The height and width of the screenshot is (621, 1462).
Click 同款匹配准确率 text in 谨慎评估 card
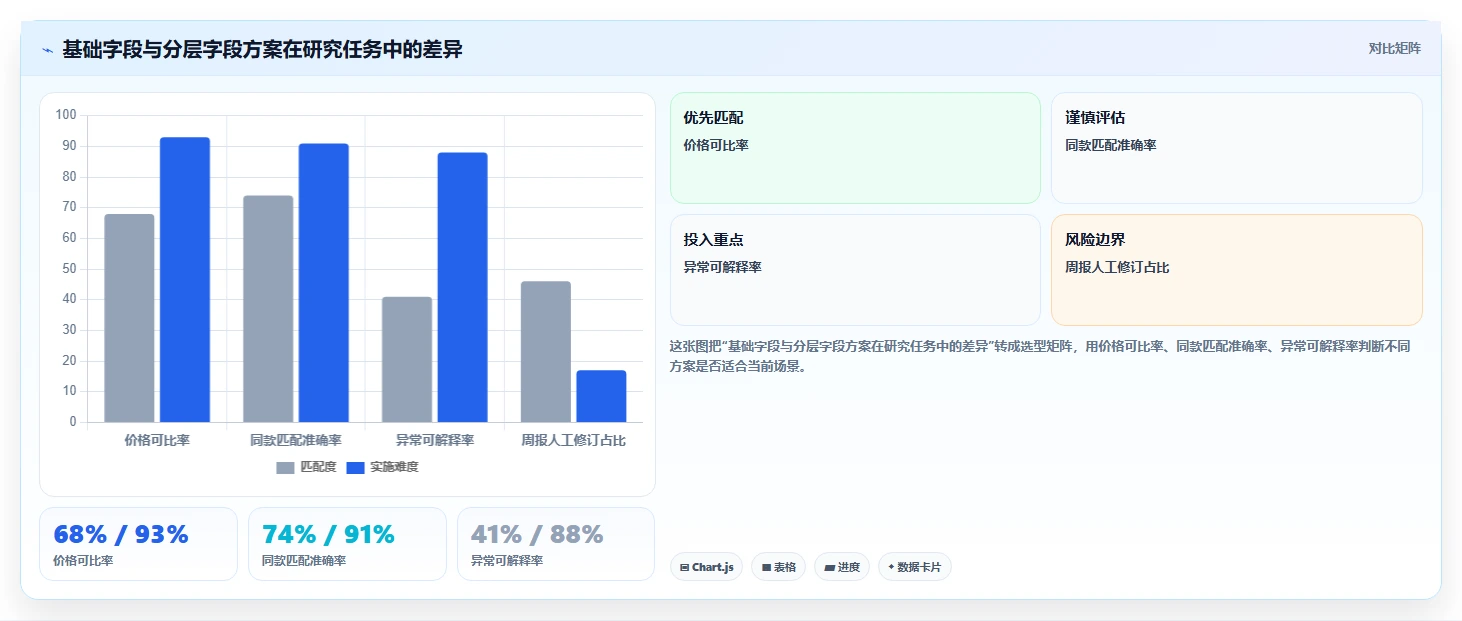click(x=1111, y=145)
